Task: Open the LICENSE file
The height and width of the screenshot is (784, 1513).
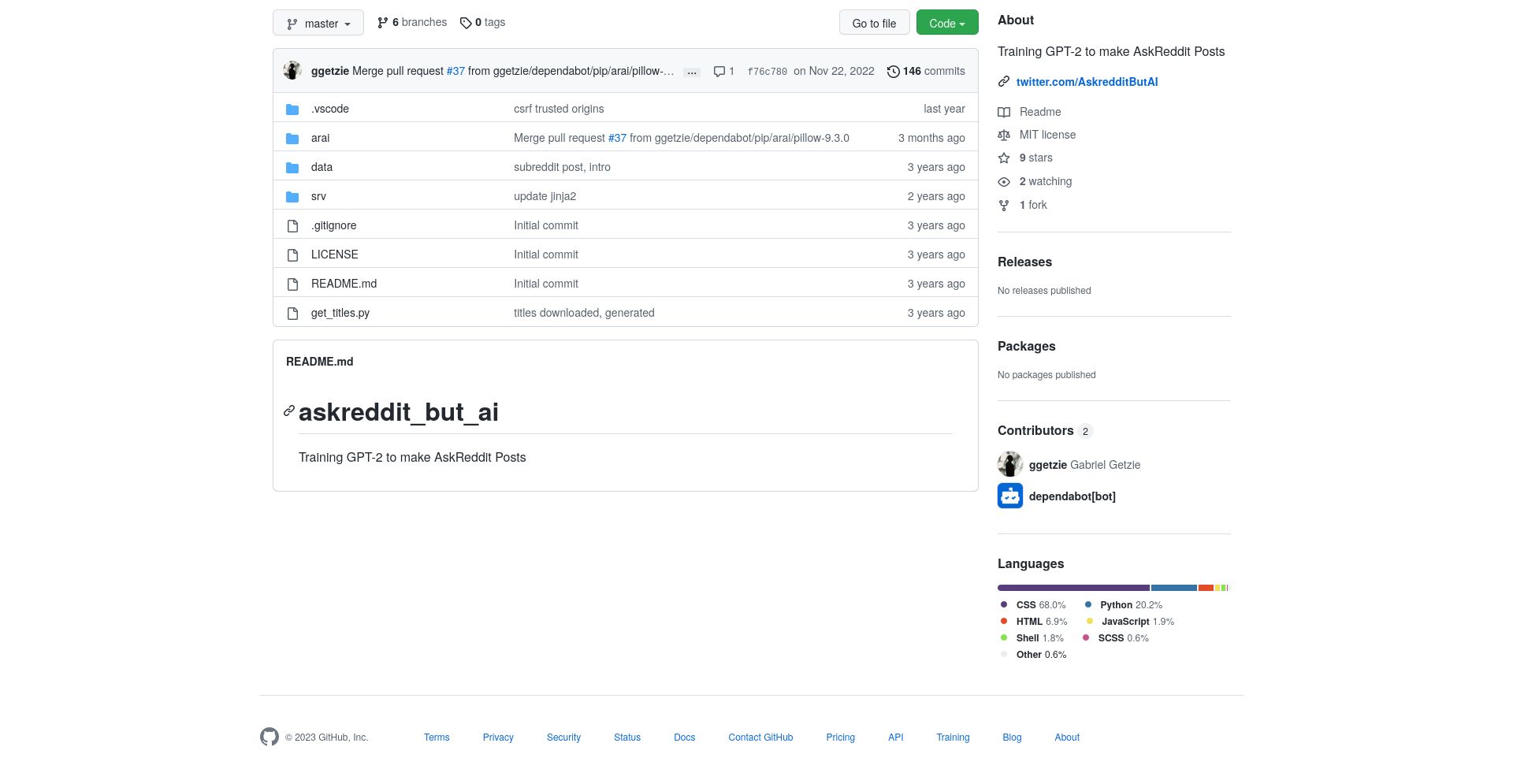Action: point(335,255)
